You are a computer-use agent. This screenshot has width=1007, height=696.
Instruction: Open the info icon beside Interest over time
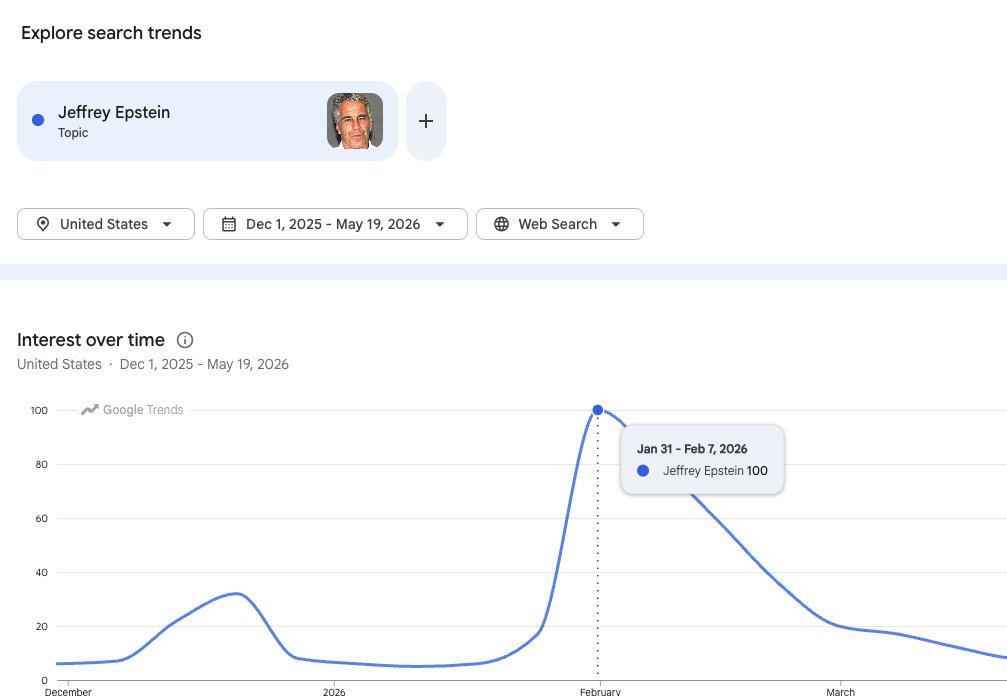click(185, 340)
